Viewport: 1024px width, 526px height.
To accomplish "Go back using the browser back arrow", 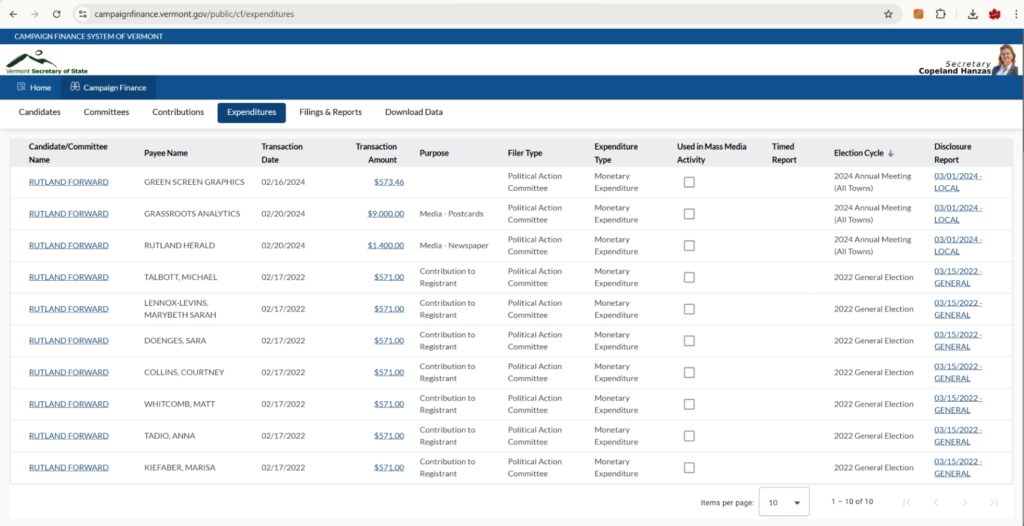I will click(14, 14).
